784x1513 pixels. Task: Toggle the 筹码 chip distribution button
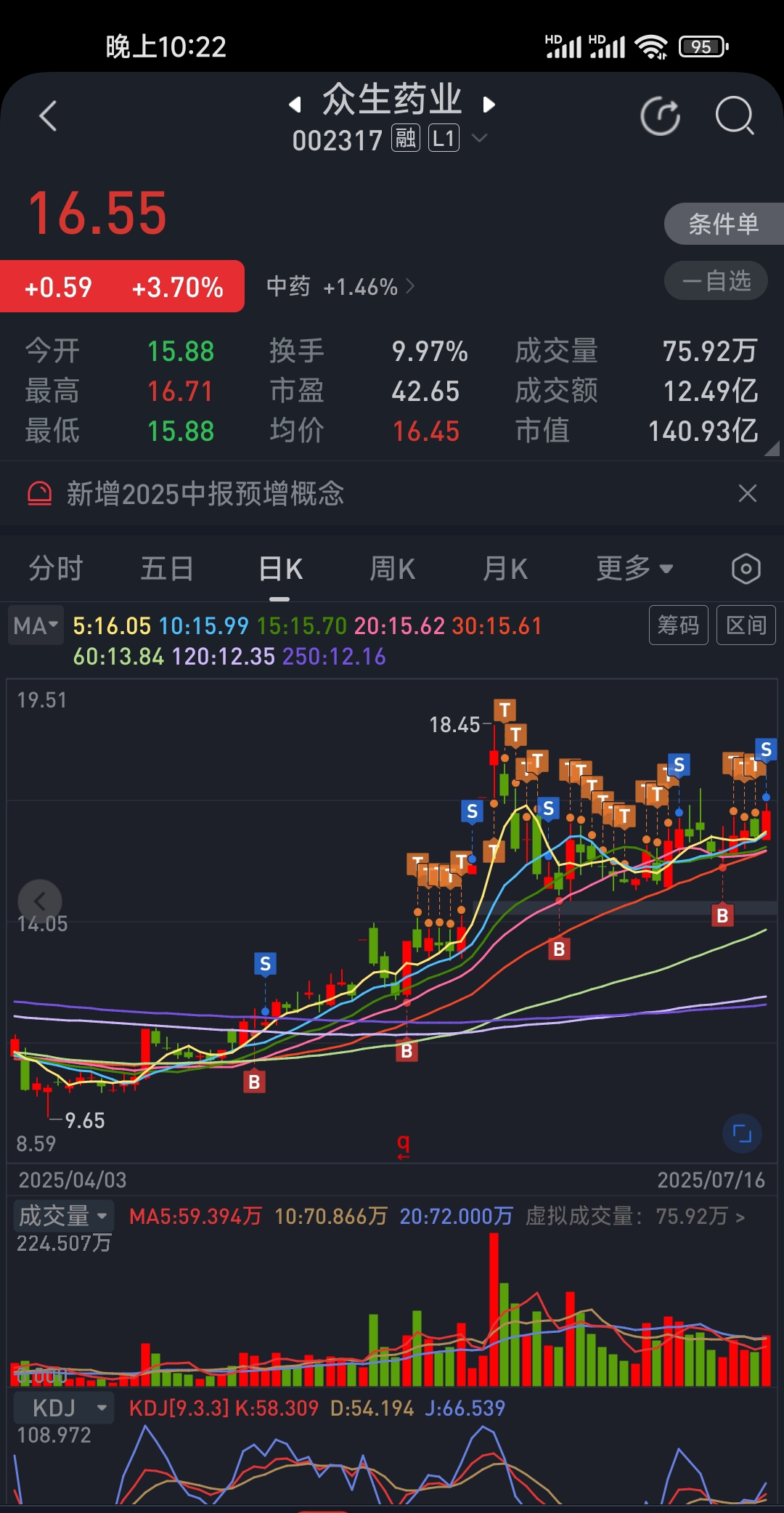678,625
